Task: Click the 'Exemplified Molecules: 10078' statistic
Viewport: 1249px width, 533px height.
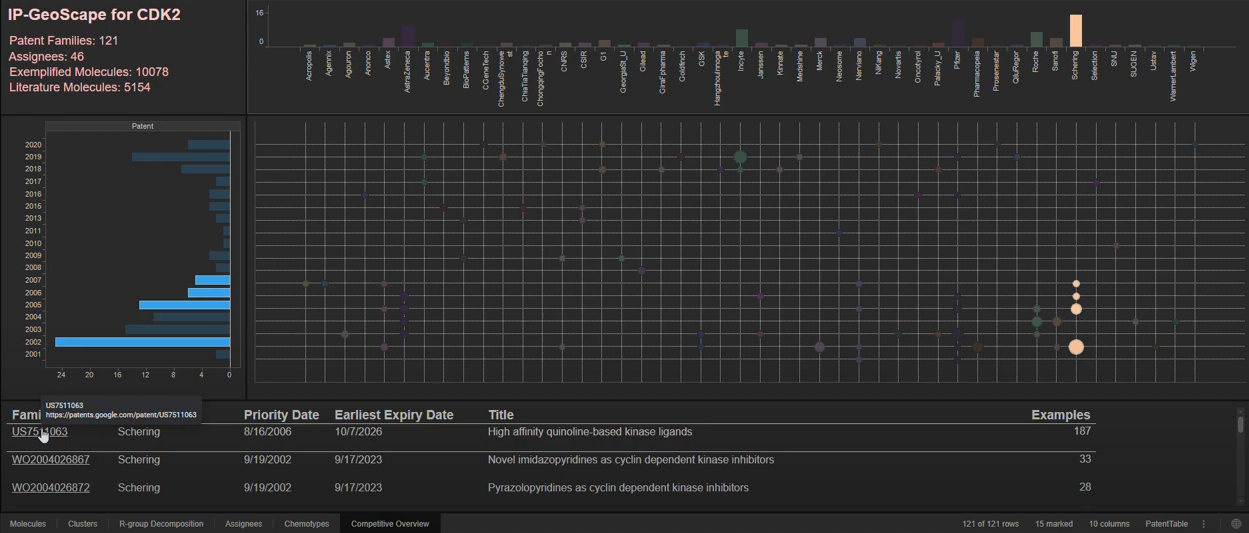Action: click(89, 72)
